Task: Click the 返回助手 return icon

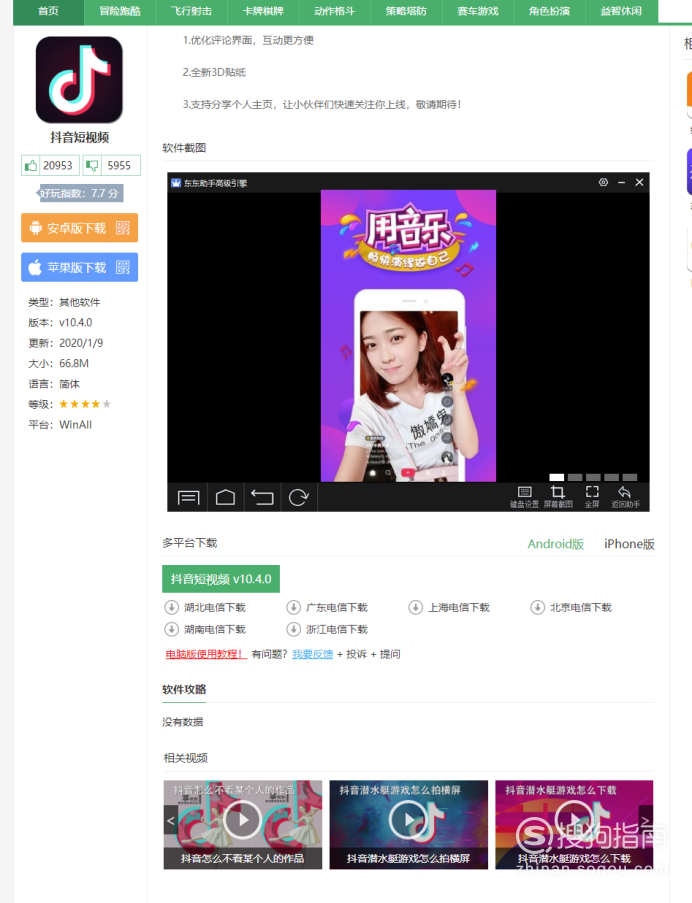Action: [625, 496]
